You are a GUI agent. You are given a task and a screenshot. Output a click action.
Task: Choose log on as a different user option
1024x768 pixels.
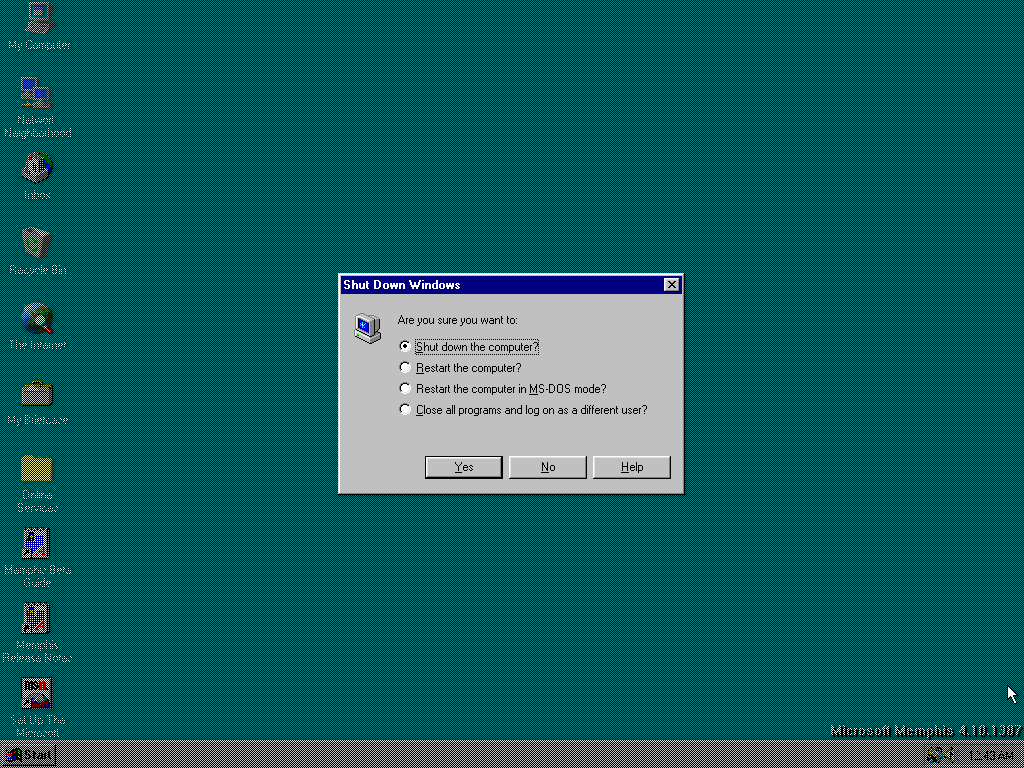tap(524, 410)
